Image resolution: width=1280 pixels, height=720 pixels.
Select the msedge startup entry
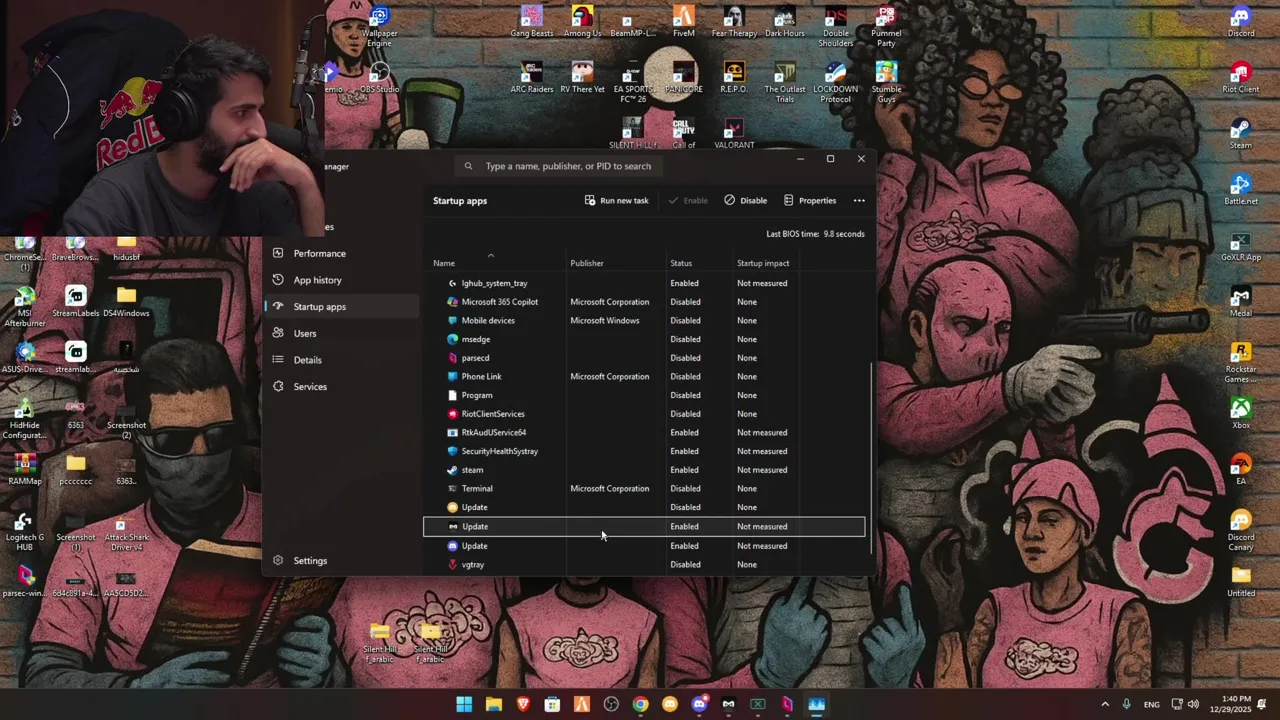click(x=644, y=339)
